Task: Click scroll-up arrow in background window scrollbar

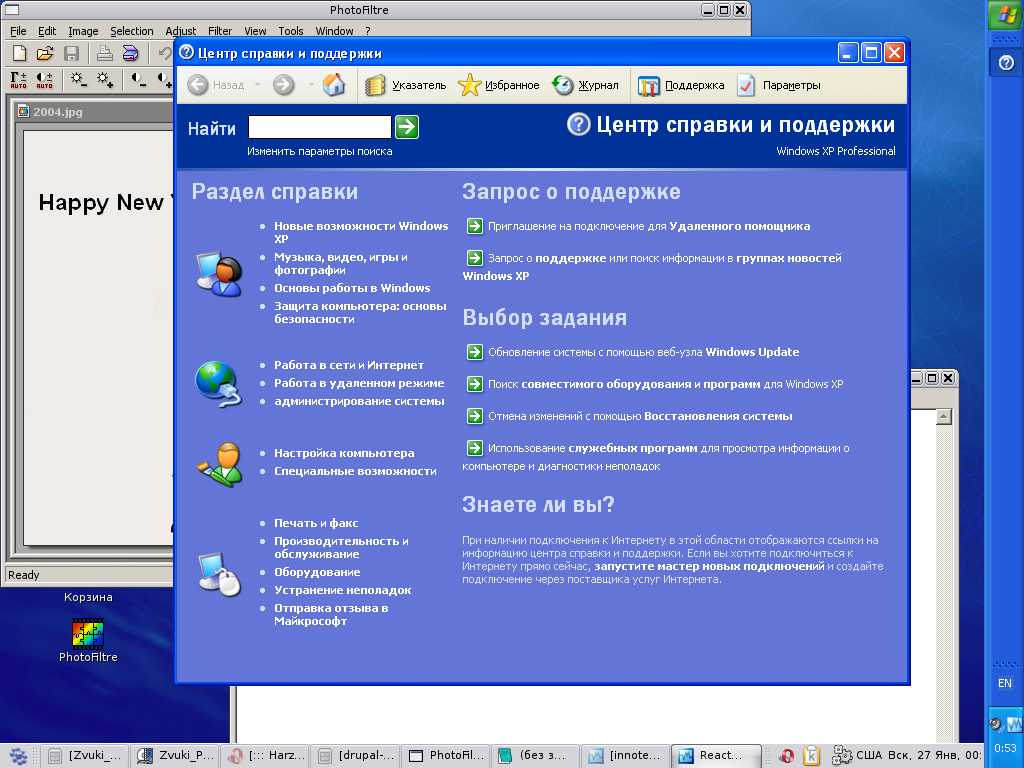Action: [944, 417]
